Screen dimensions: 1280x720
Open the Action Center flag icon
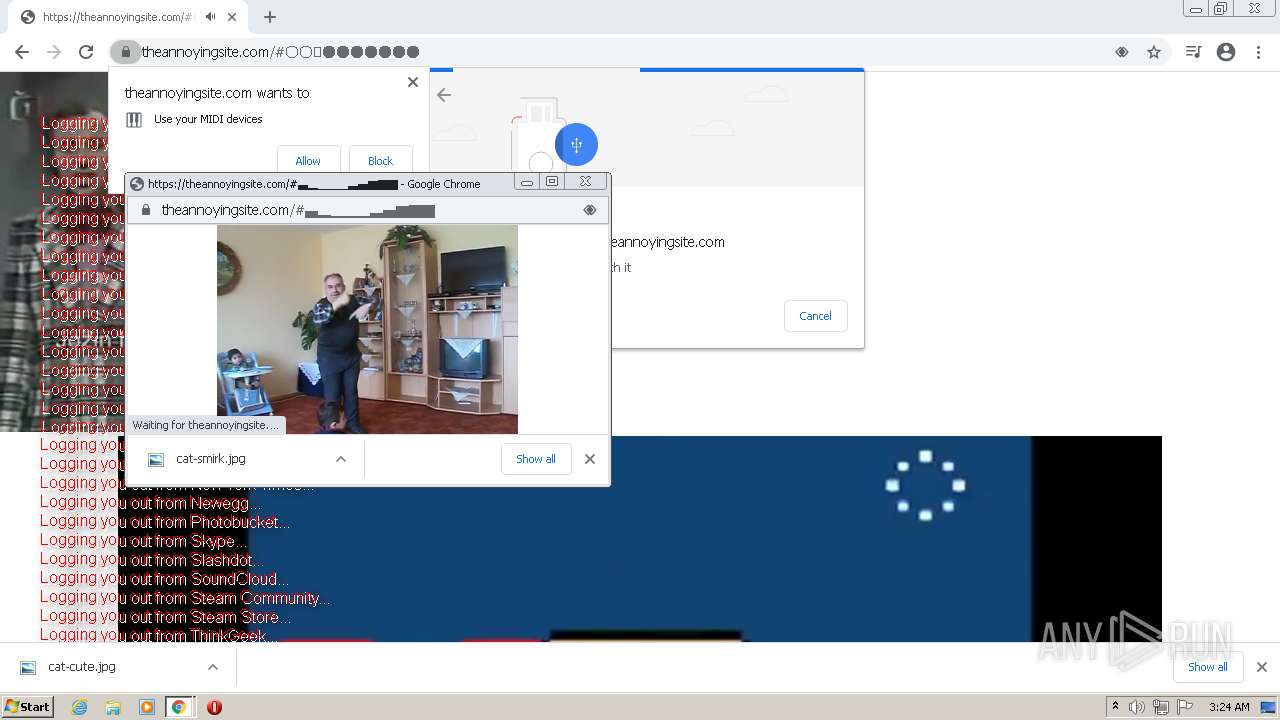pos(1185,707)
